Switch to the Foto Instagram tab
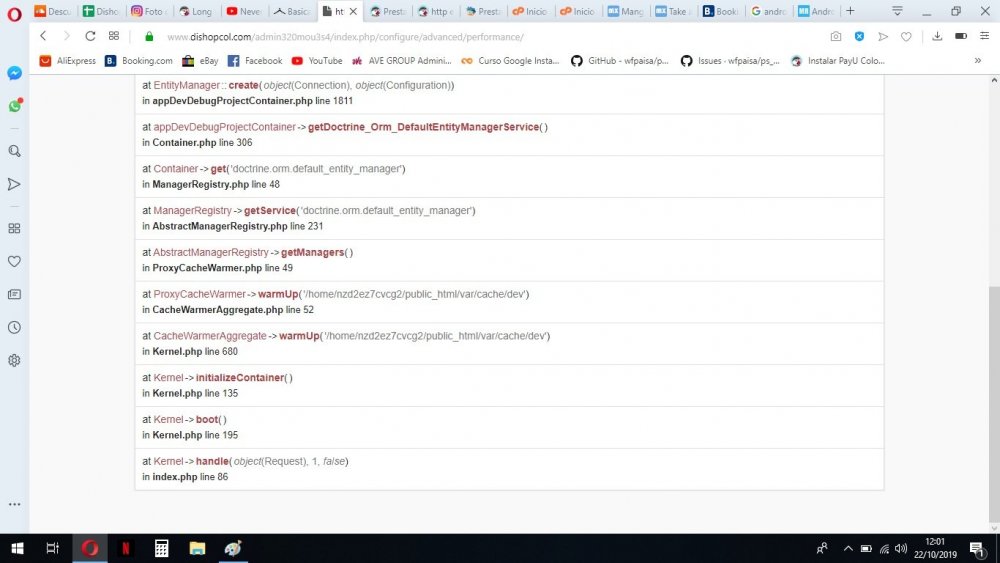 (x=148, y=11)
